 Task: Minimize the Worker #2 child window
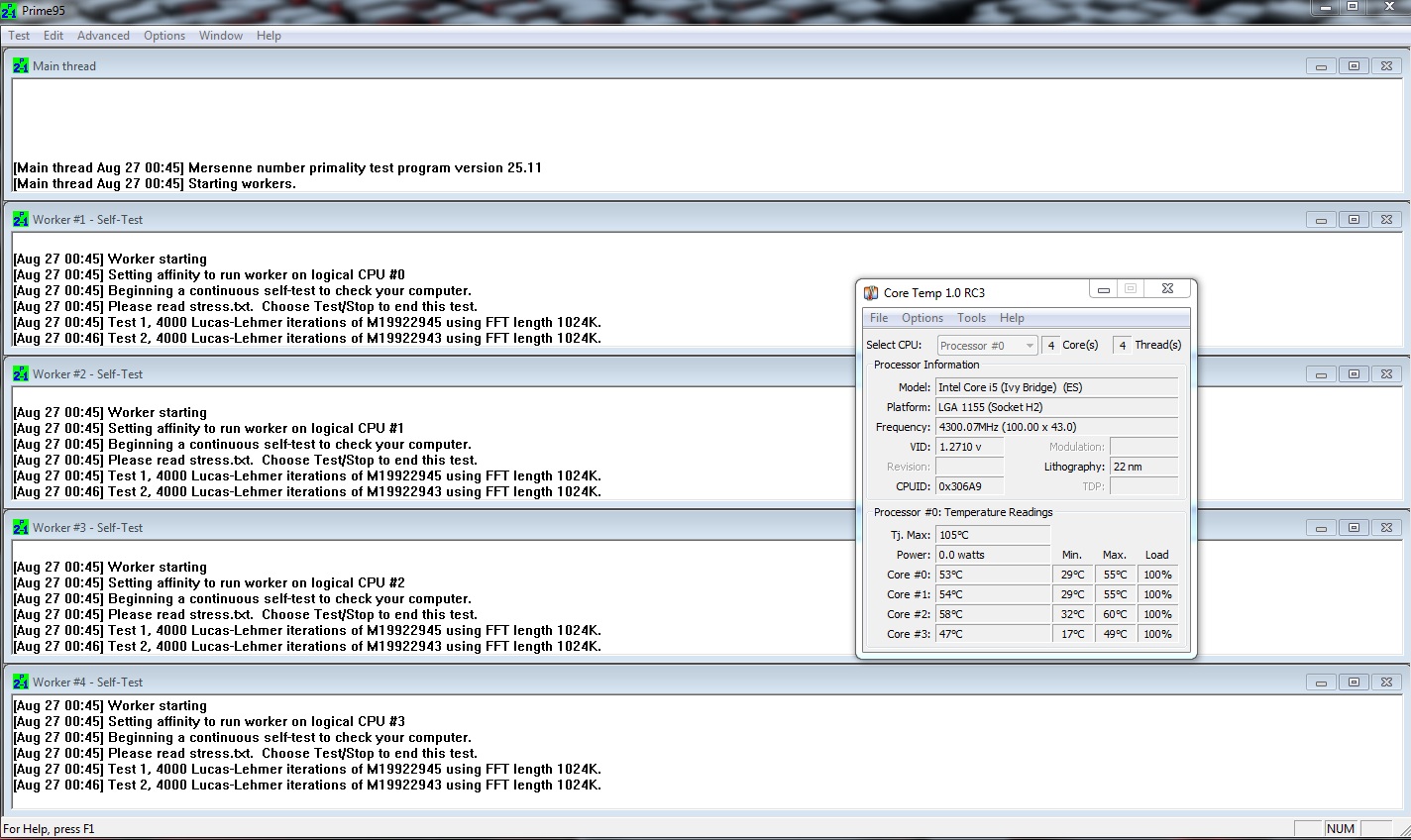click(1321, 374)
